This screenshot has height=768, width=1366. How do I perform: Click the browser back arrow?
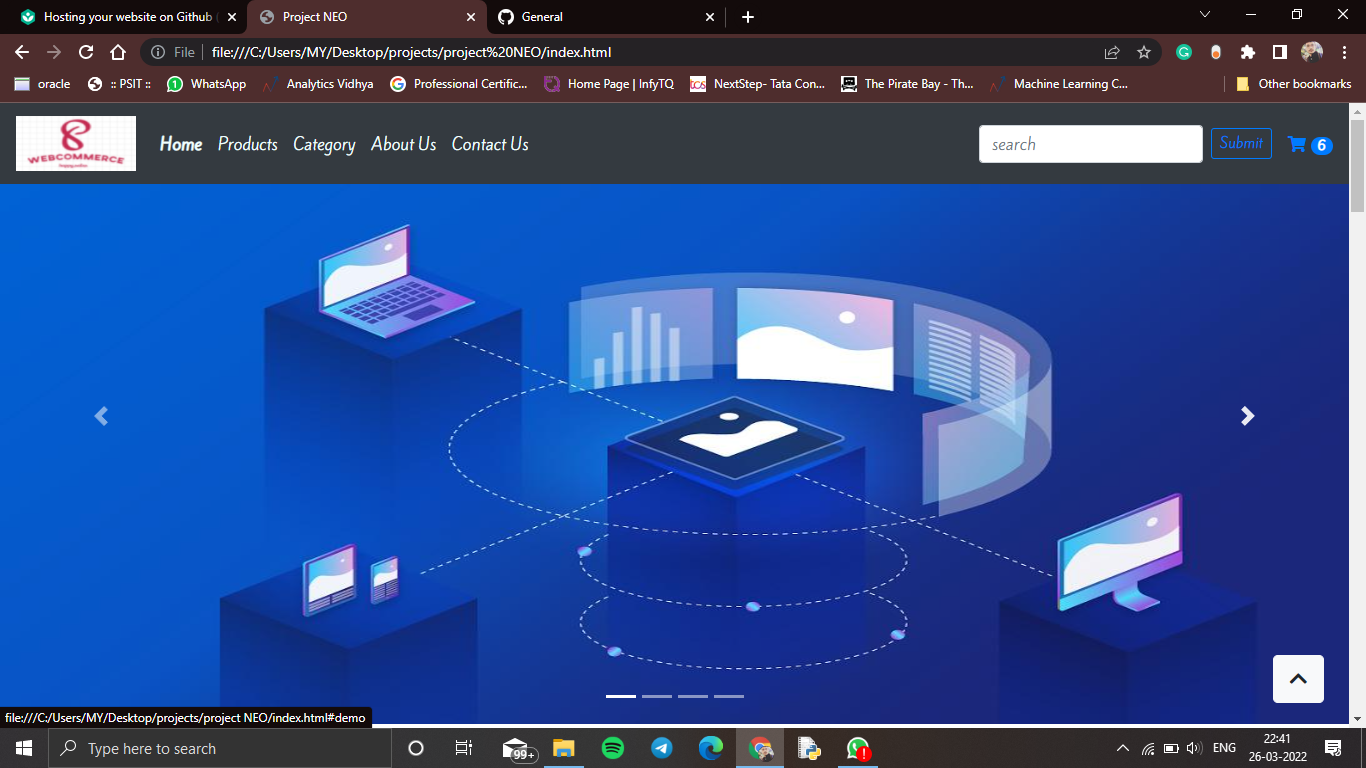click(x=22, y=52)
